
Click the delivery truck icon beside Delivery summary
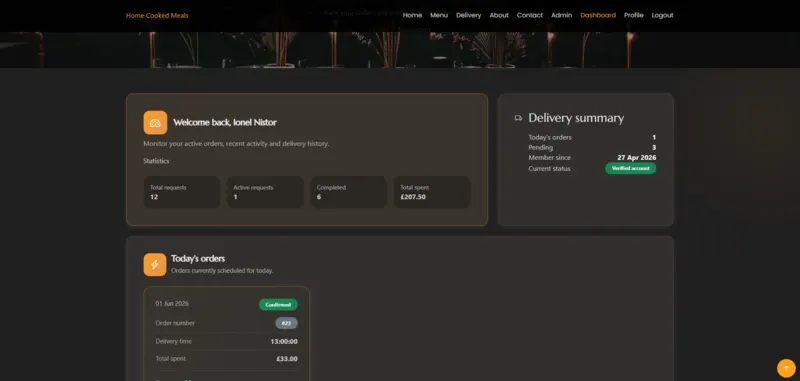click(x=518, y=118)
